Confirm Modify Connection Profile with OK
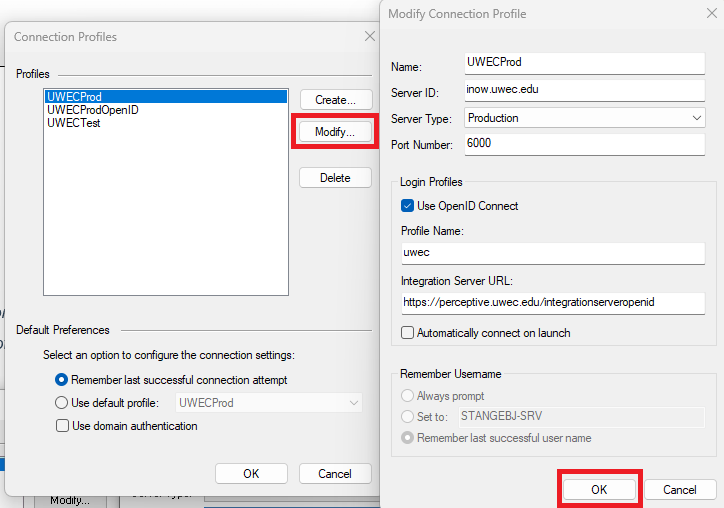This screenshot has width=724, height=508. point(599,490)
